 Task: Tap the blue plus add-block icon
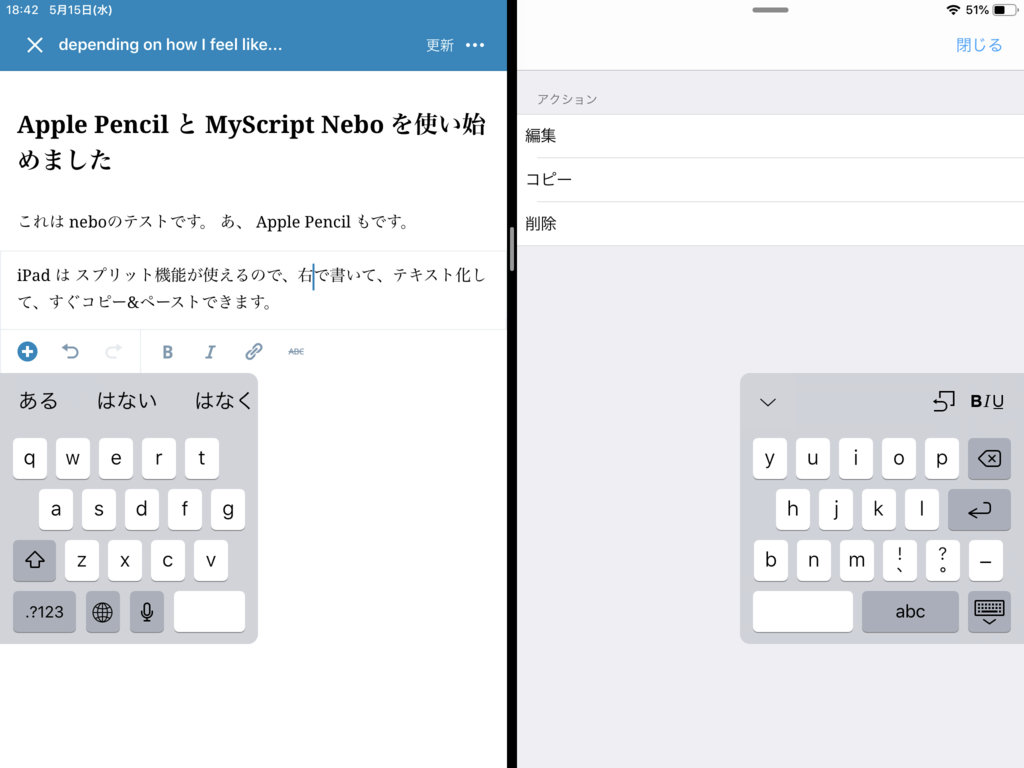27,351
